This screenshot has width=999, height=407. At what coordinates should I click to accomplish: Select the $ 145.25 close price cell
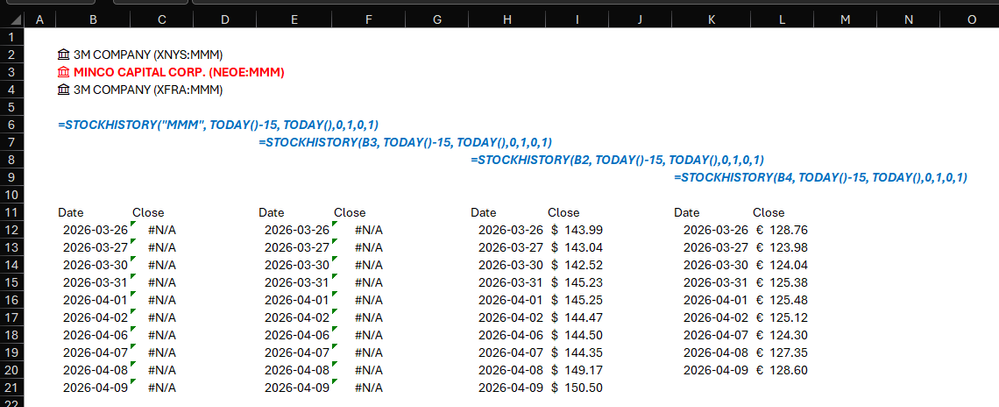pos(577,300)
